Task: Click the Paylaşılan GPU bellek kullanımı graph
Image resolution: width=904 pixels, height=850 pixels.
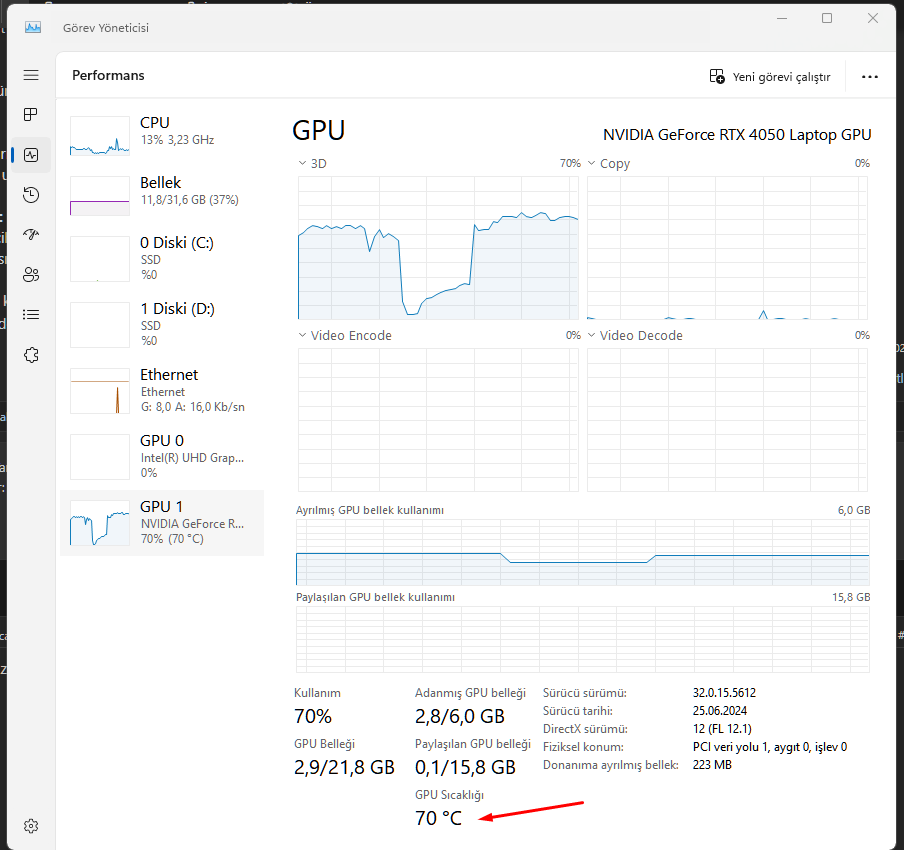Action: 583,639
